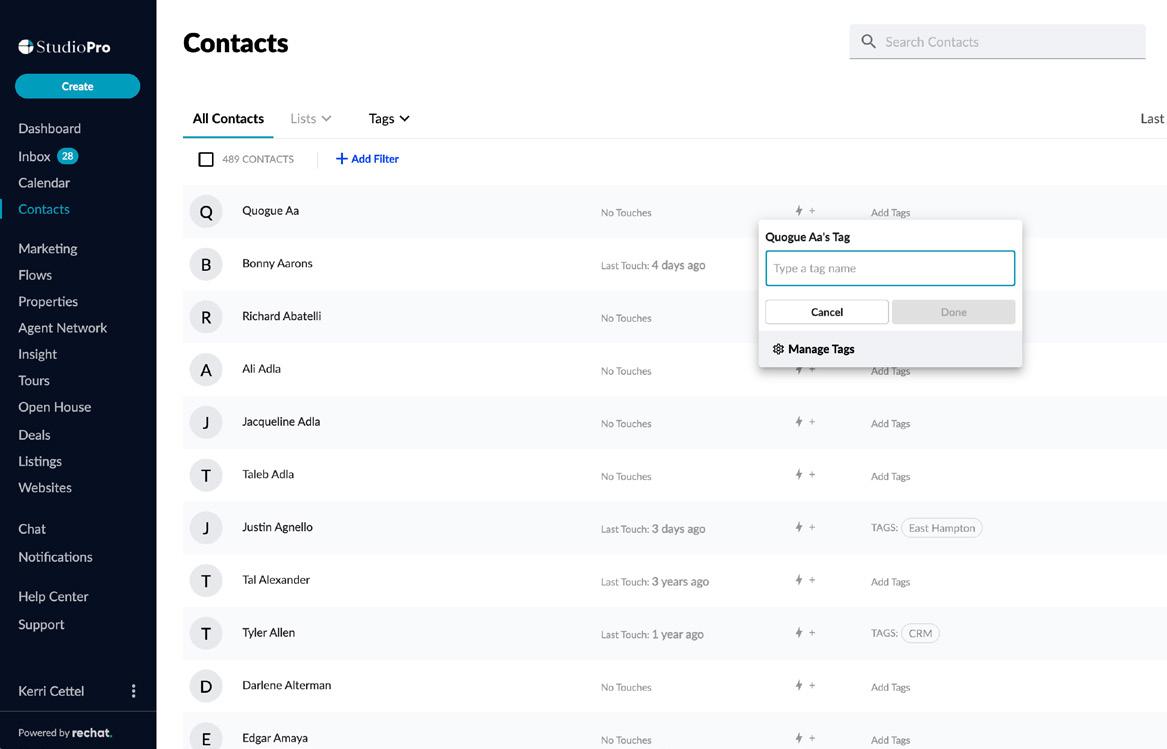Click the flow lightning icon for Taleb Adla
Image resolution: width=1167 pixels, height=749 pixels.
pos(799,474)
